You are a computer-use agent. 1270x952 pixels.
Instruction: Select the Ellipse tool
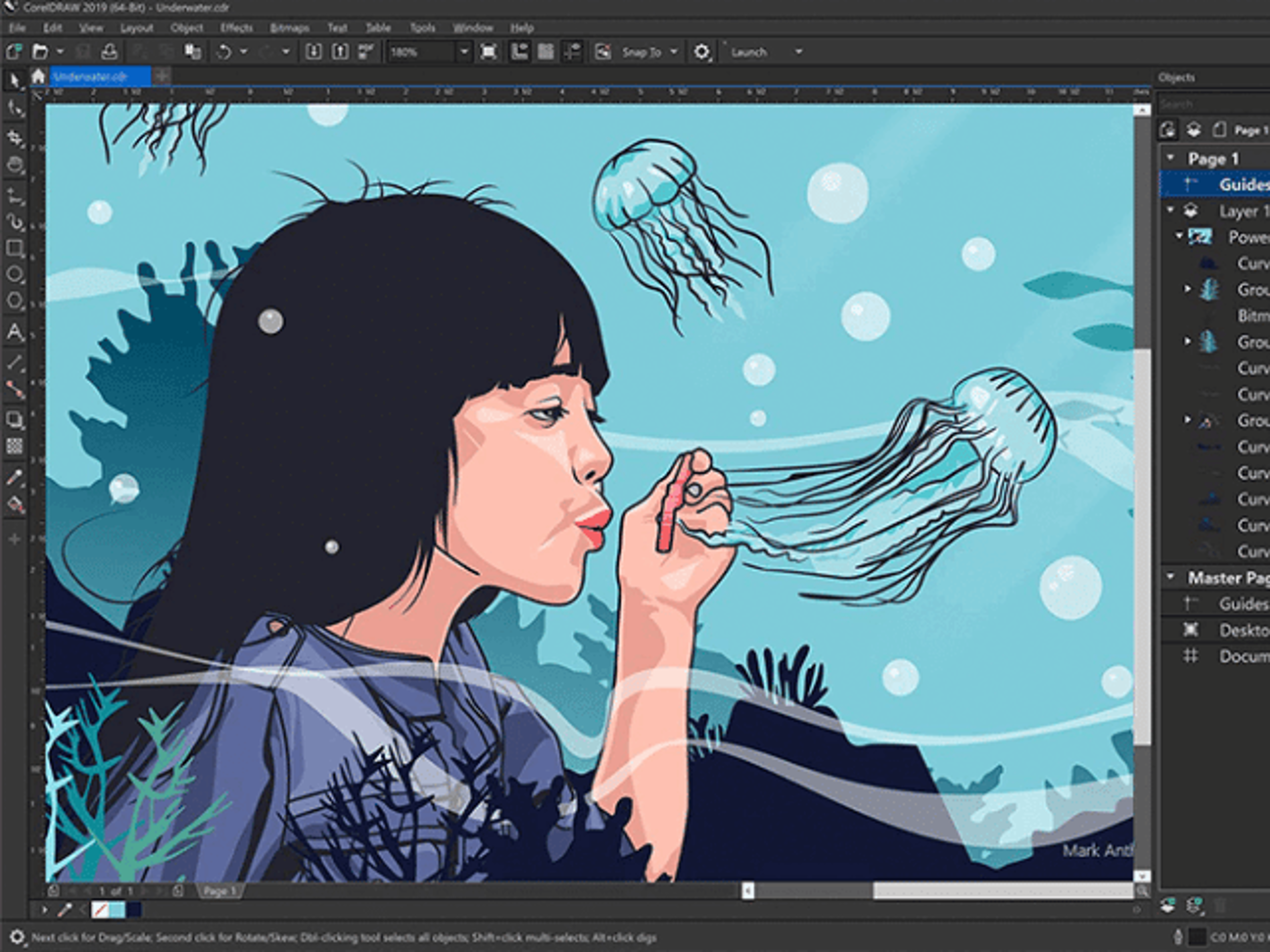tap(14, 274)
